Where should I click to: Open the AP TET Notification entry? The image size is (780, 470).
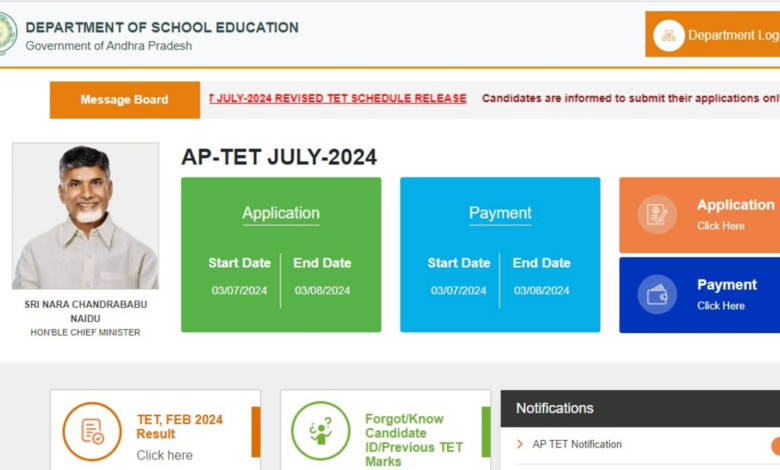[x=577, y=444]
